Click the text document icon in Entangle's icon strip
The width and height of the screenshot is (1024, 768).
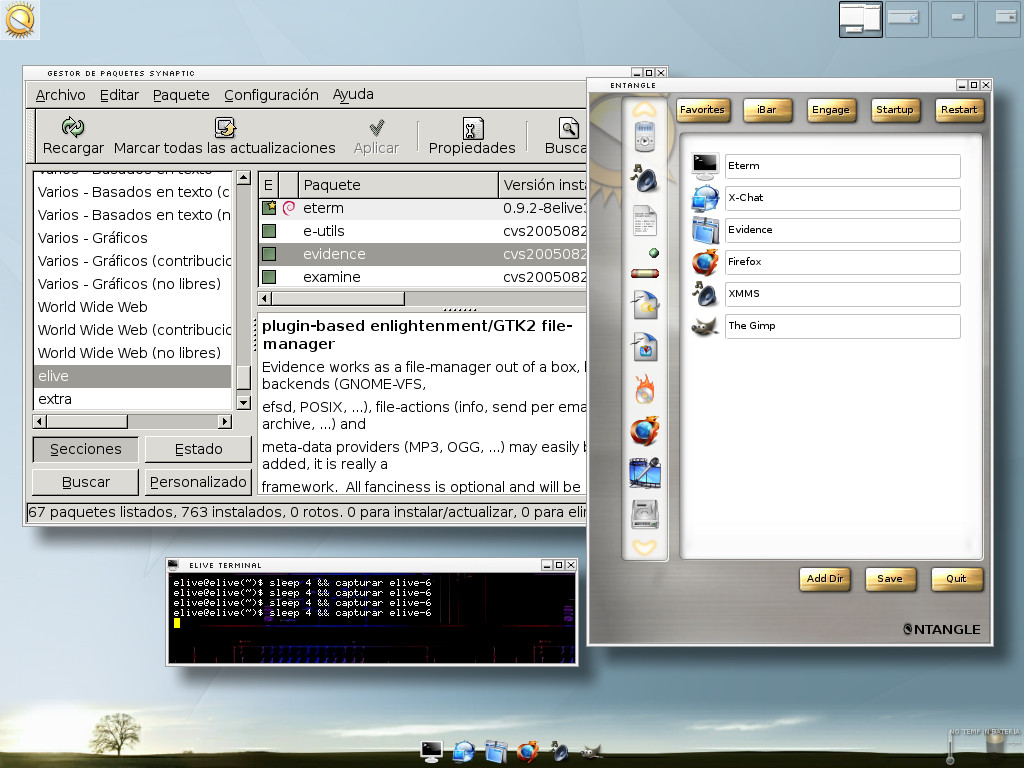click(x=645, y=221)
